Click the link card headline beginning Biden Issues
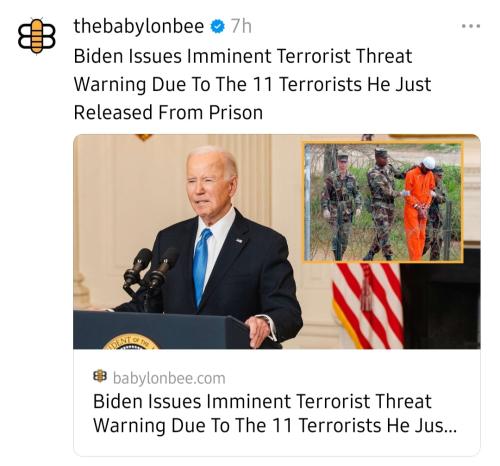The width and height of the screenshot is (500, 466). tap(262, 401)
